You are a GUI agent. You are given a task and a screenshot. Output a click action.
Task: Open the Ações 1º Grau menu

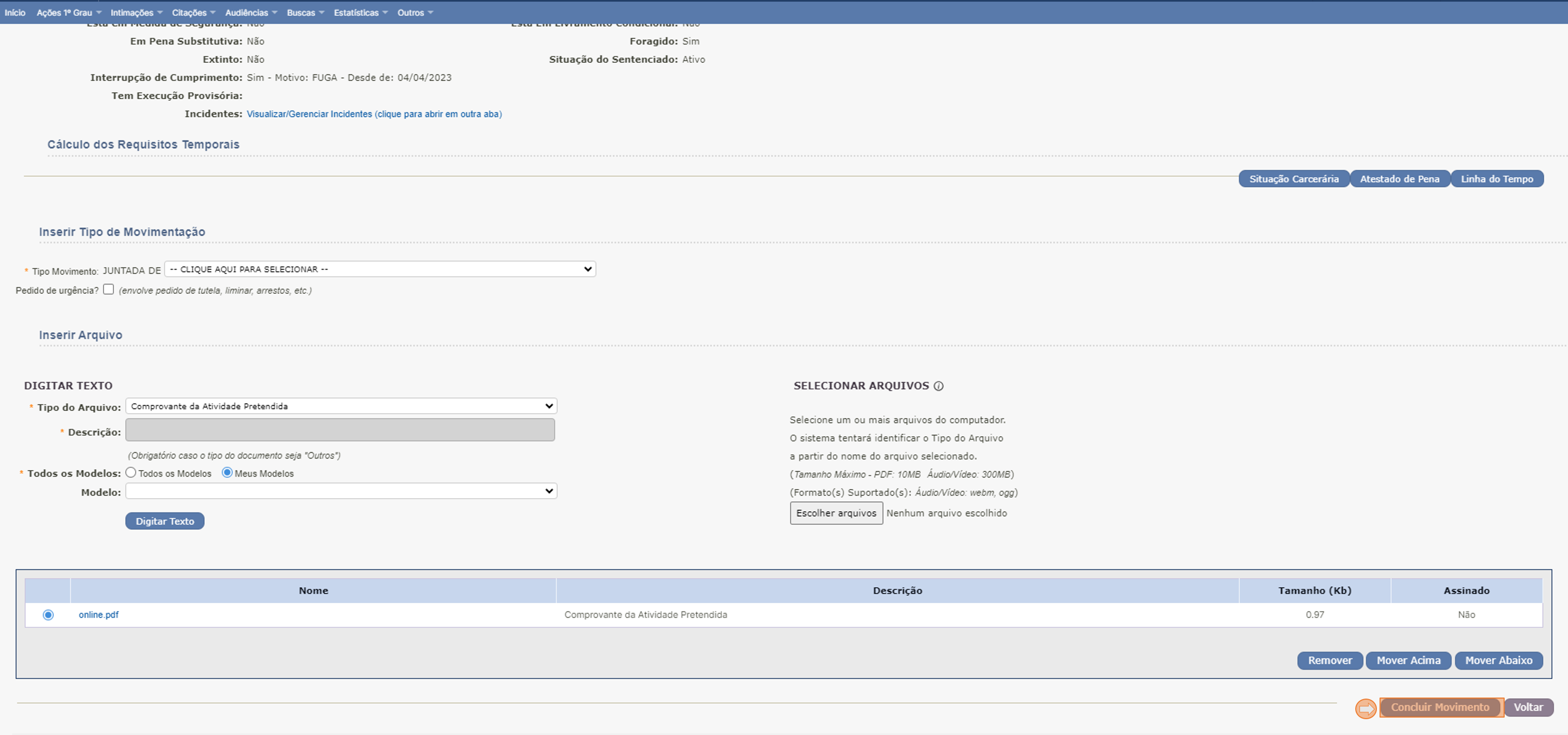(69, 12)
